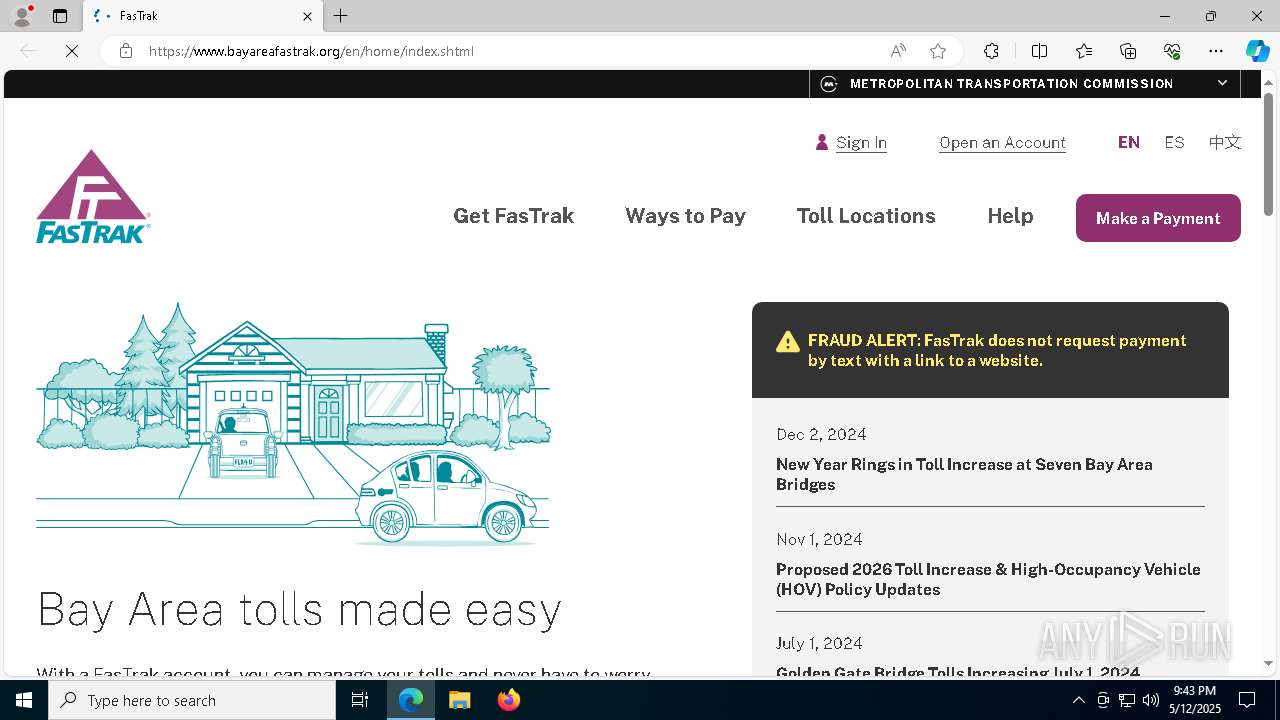Open Golden Gate Bridge Tolls Increasing article
The width and height of the screenshot is (1280, 720).
point(958,672)
